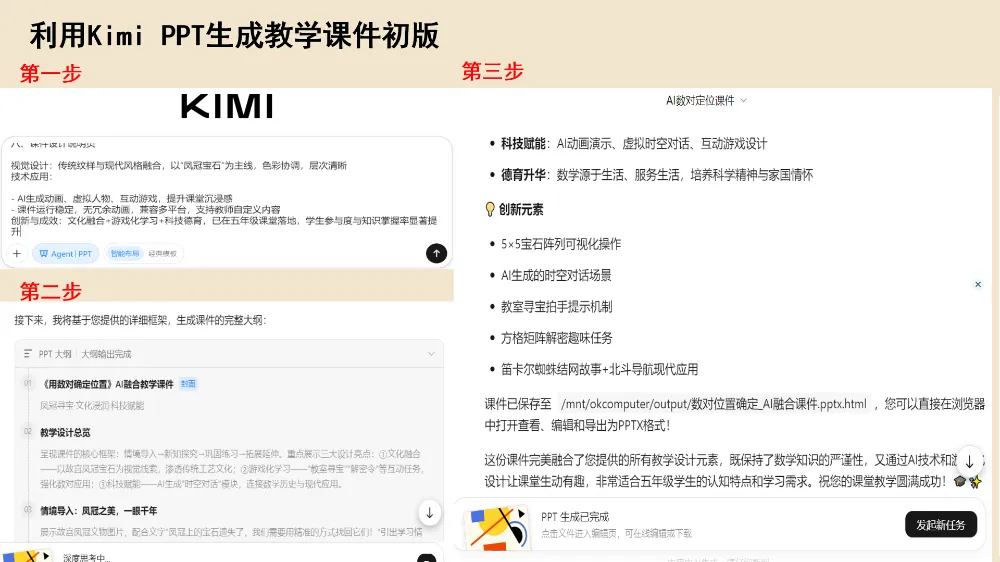Click the 创新元素 lightbulb heading
The width and height of the screenshot is (1000, 562).
pyautogui.click(x=514, y=210)
